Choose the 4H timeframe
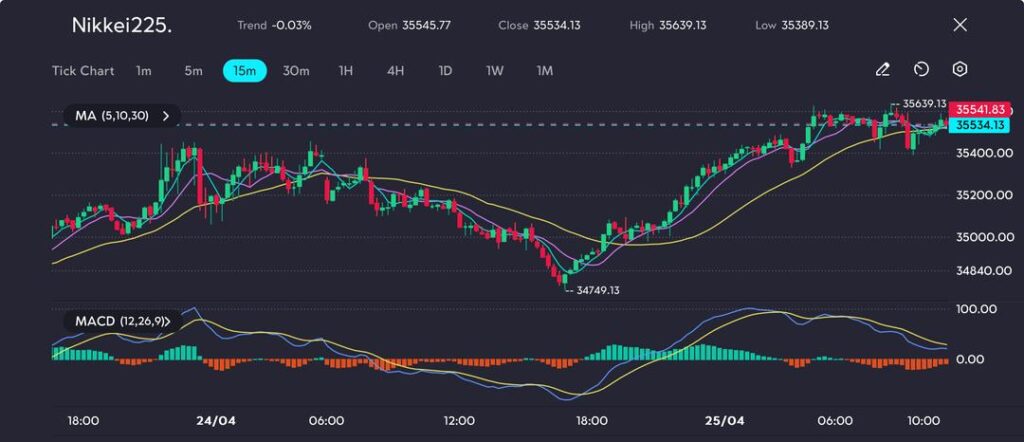 (x=395, y=71)
